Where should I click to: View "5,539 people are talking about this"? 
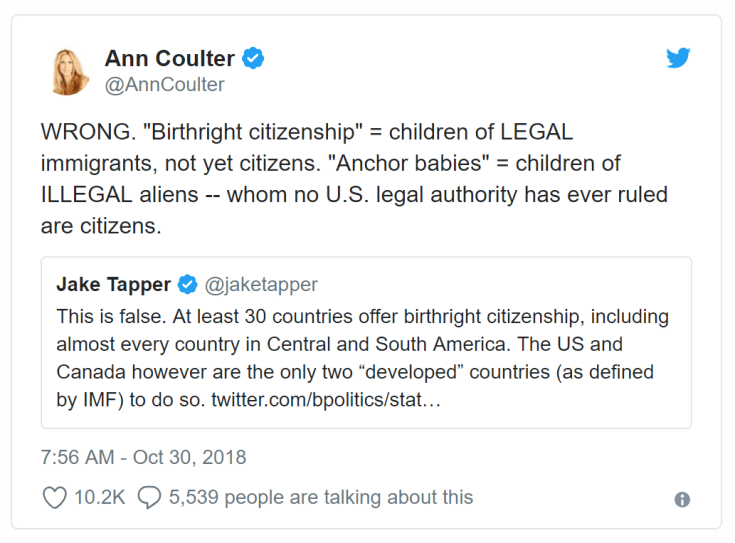click(x=320, y=497)
